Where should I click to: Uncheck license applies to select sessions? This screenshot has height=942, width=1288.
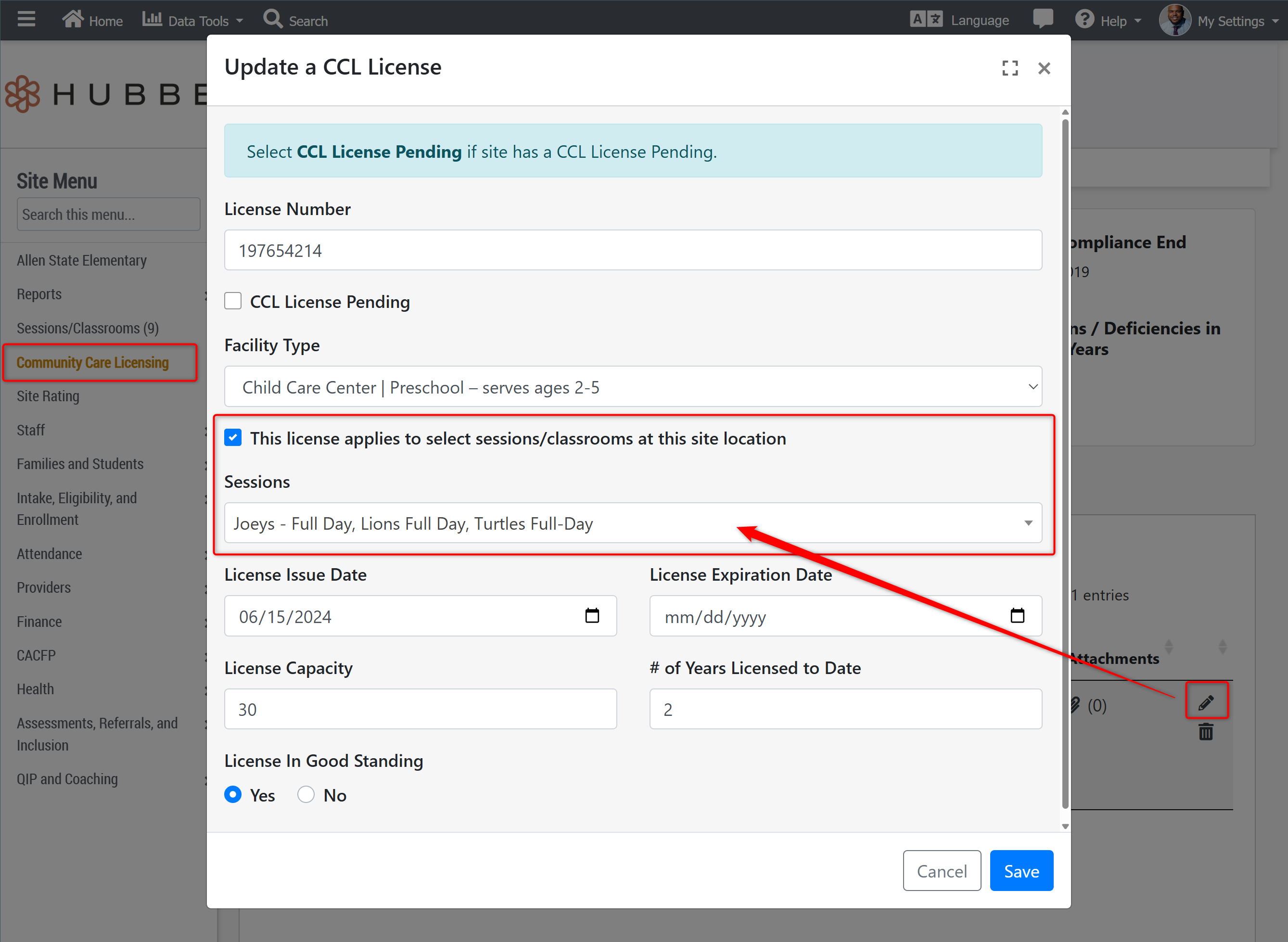pos(232,438)
